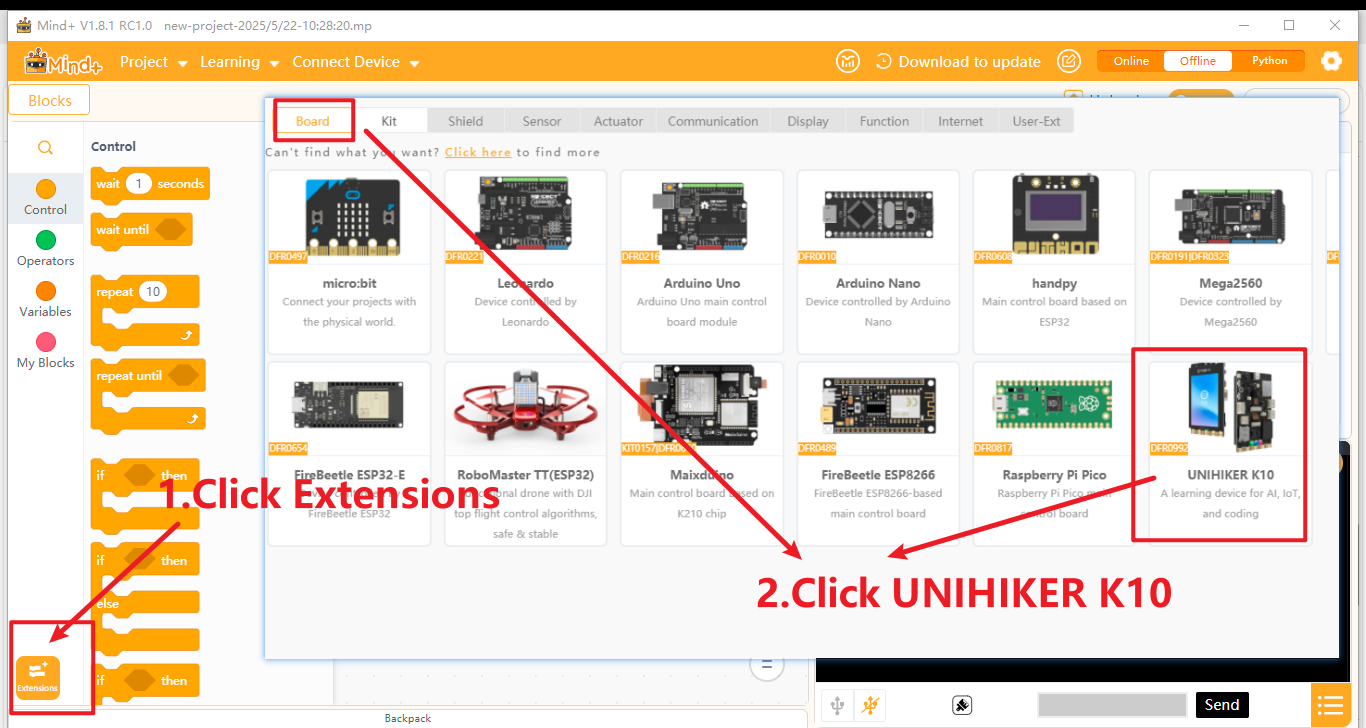Click the USB connect serial icon

pyautogui.click(x=837, y=705)
